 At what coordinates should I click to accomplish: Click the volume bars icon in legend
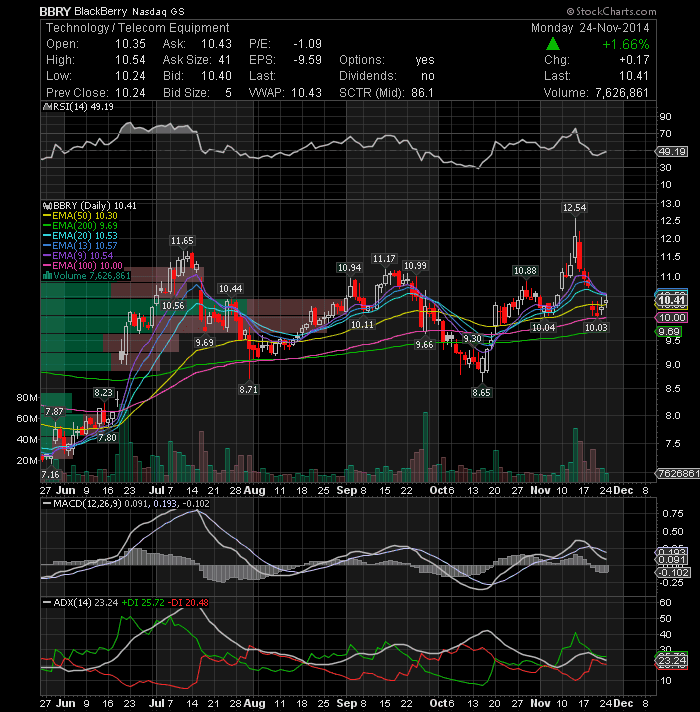coord(47,276)
